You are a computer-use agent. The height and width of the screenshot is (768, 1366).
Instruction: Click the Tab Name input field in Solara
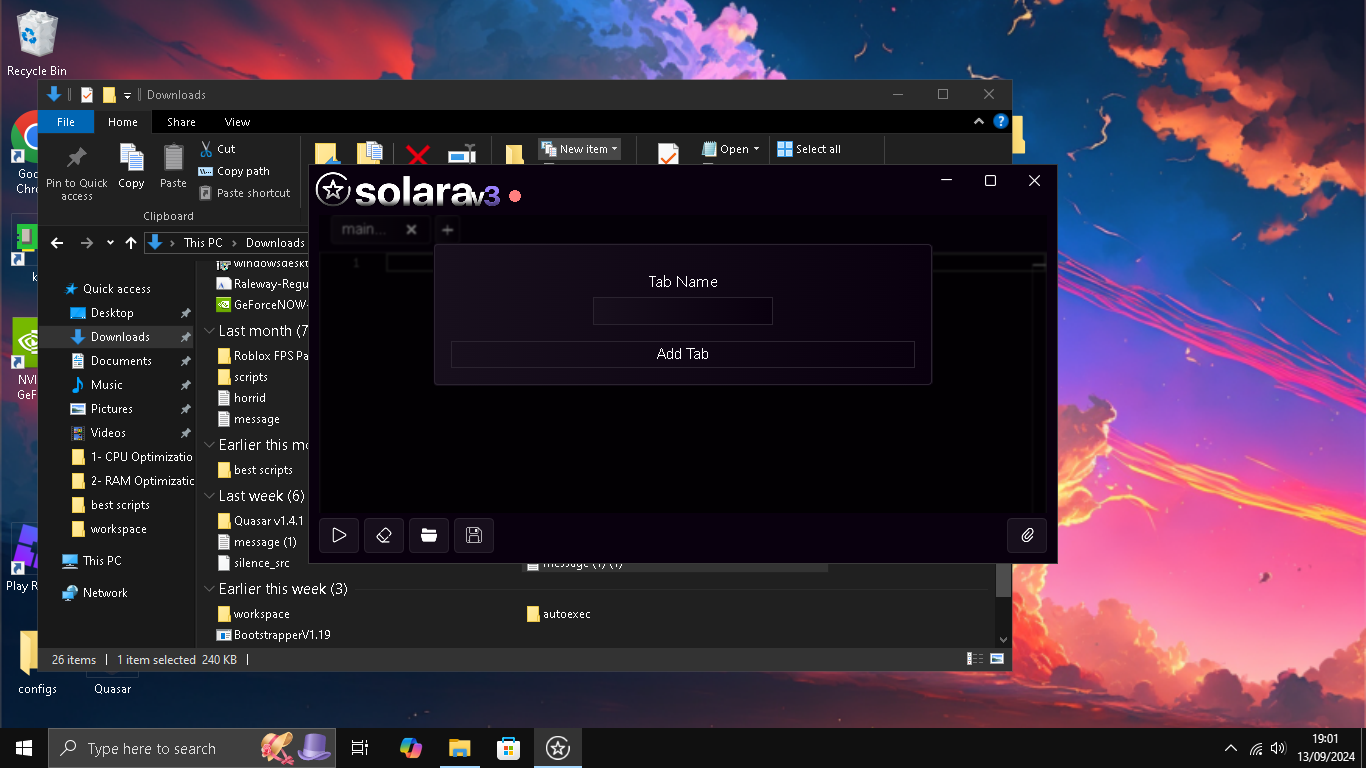[683, 311]
